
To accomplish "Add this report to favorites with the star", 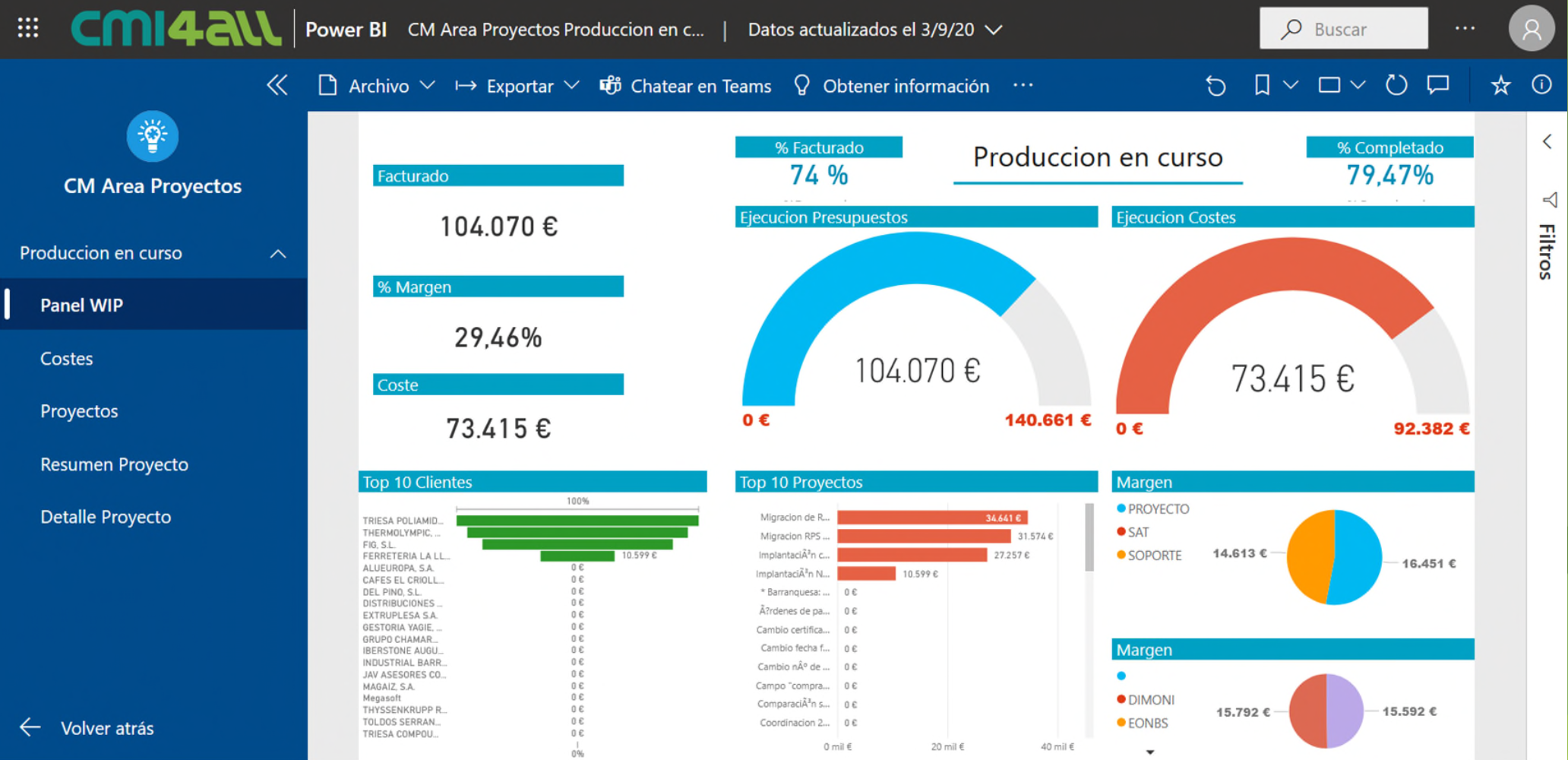I will [1500, 85].
